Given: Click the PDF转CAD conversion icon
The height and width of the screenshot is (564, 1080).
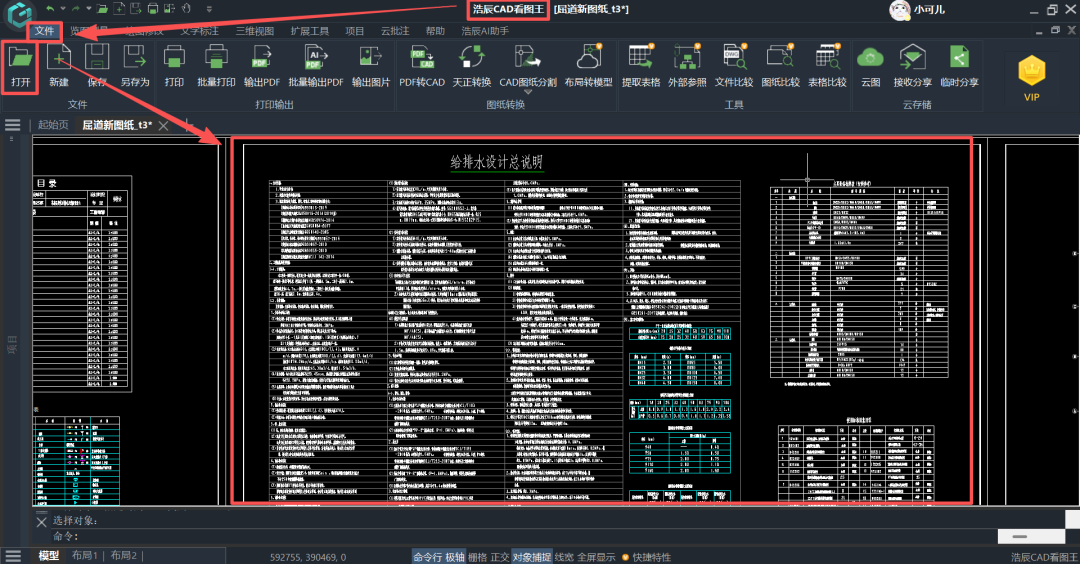Looking at the screenshot, I should tap(421, 58).
